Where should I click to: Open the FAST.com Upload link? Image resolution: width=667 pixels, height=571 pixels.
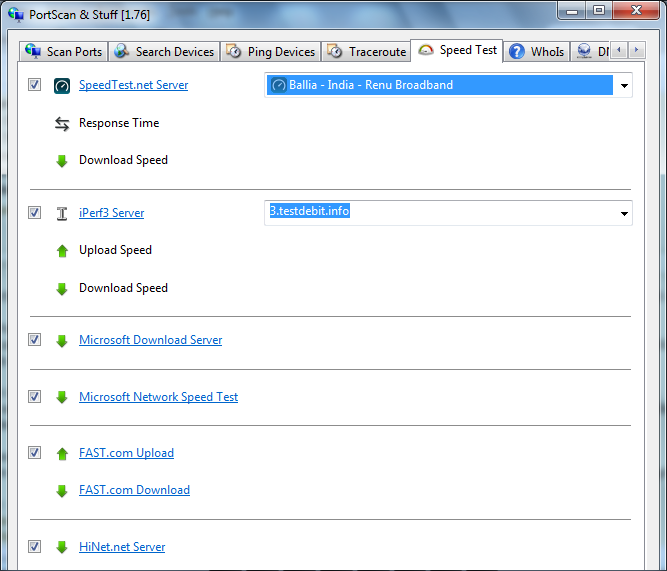[126, 453]
